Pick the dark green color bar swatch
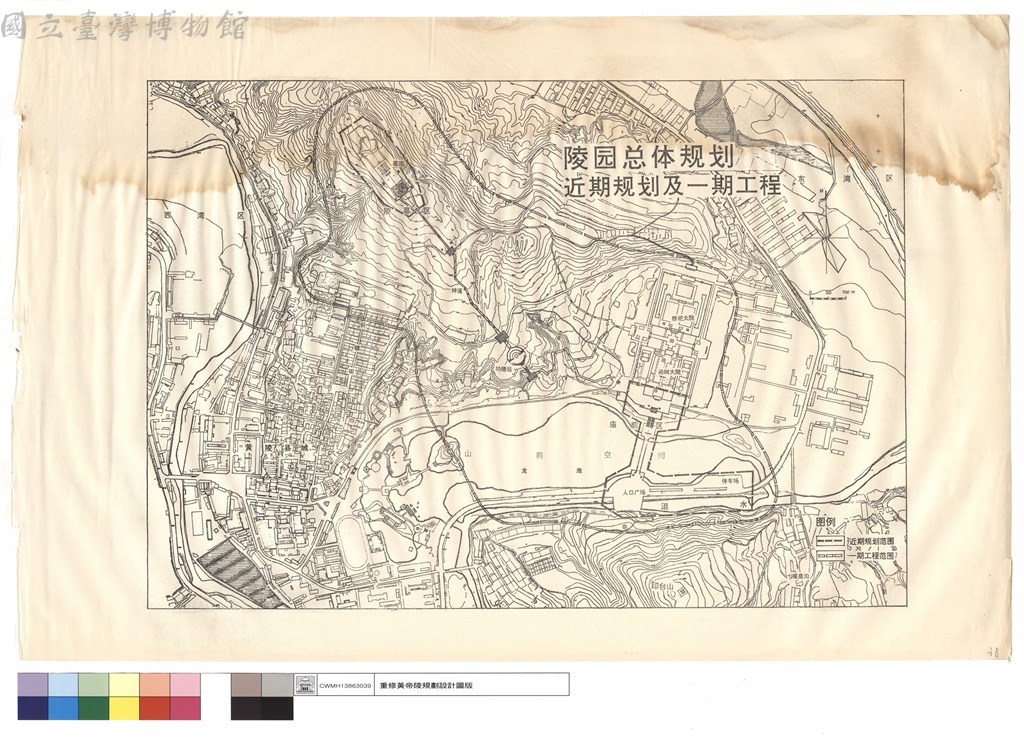1024x737 pixels. pos(93,708)
